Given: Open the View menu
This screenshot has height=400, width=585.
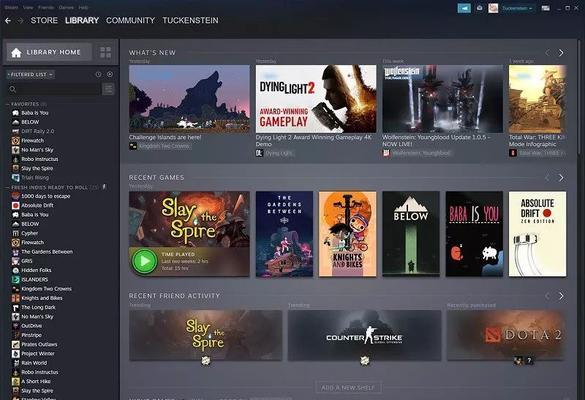Looking at the screenshot, I should pyautogui.click(x=28, y=7).
